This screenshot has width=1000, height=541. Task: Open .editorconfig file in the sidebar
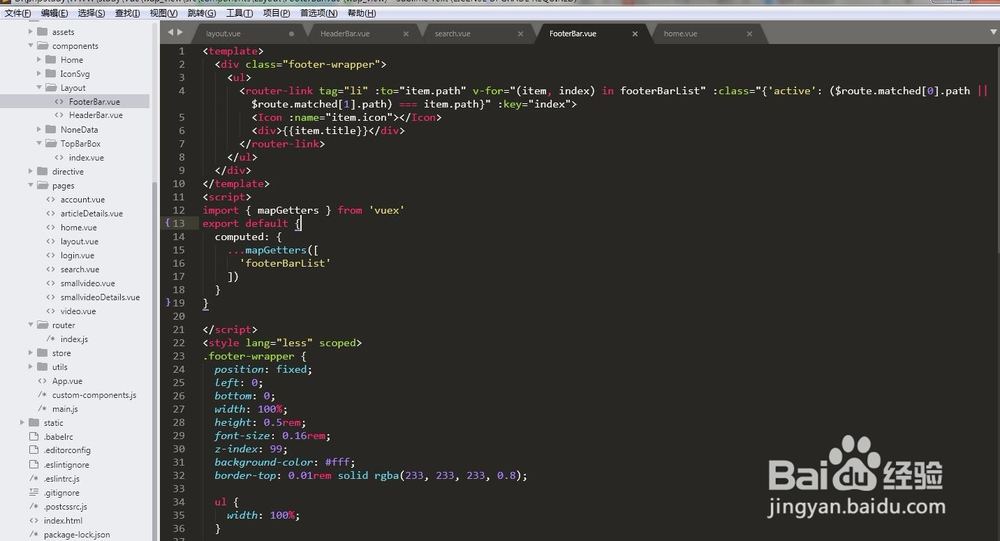67,450
